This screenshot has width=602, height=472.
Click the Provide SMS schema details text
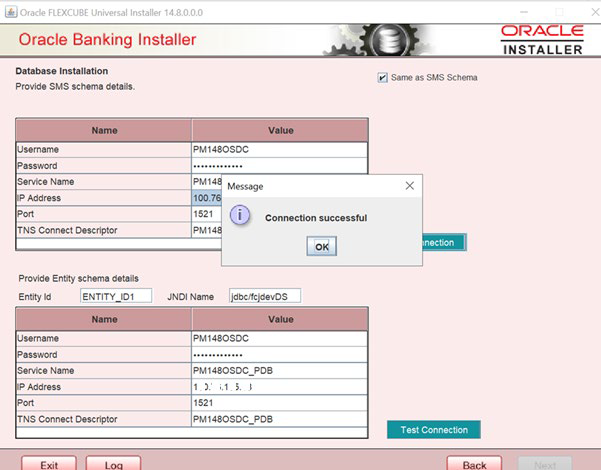point(75,86)
